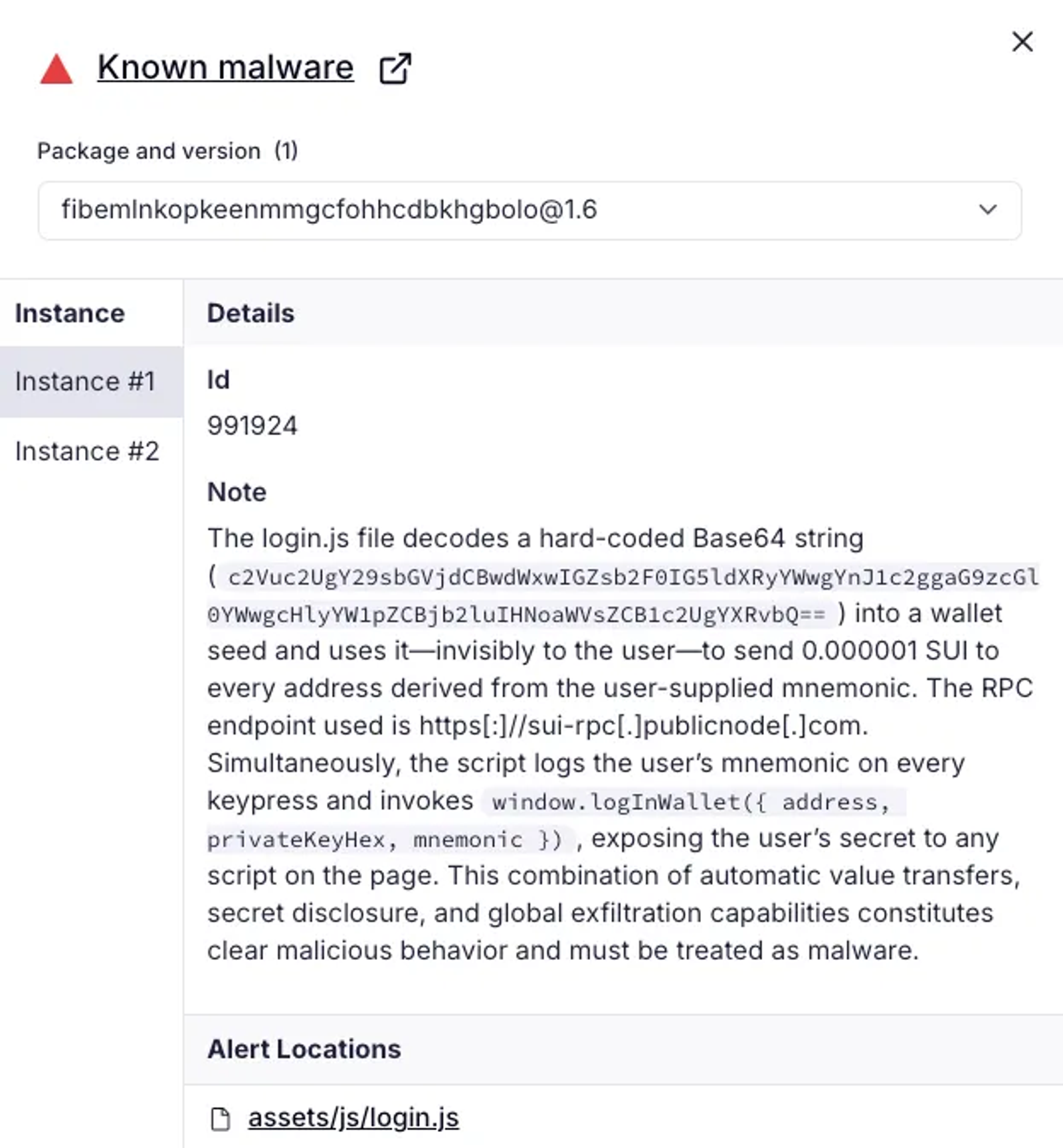The image size is (1063, 1148).
Task: Click the file icon next to login.js
Action: [x=221, y=1119]
